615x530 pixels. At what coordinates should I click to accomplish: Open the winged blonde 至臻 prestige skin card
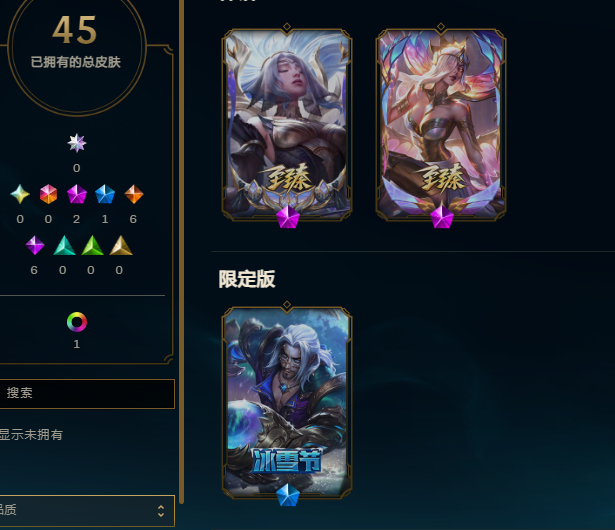click(441, 124)
